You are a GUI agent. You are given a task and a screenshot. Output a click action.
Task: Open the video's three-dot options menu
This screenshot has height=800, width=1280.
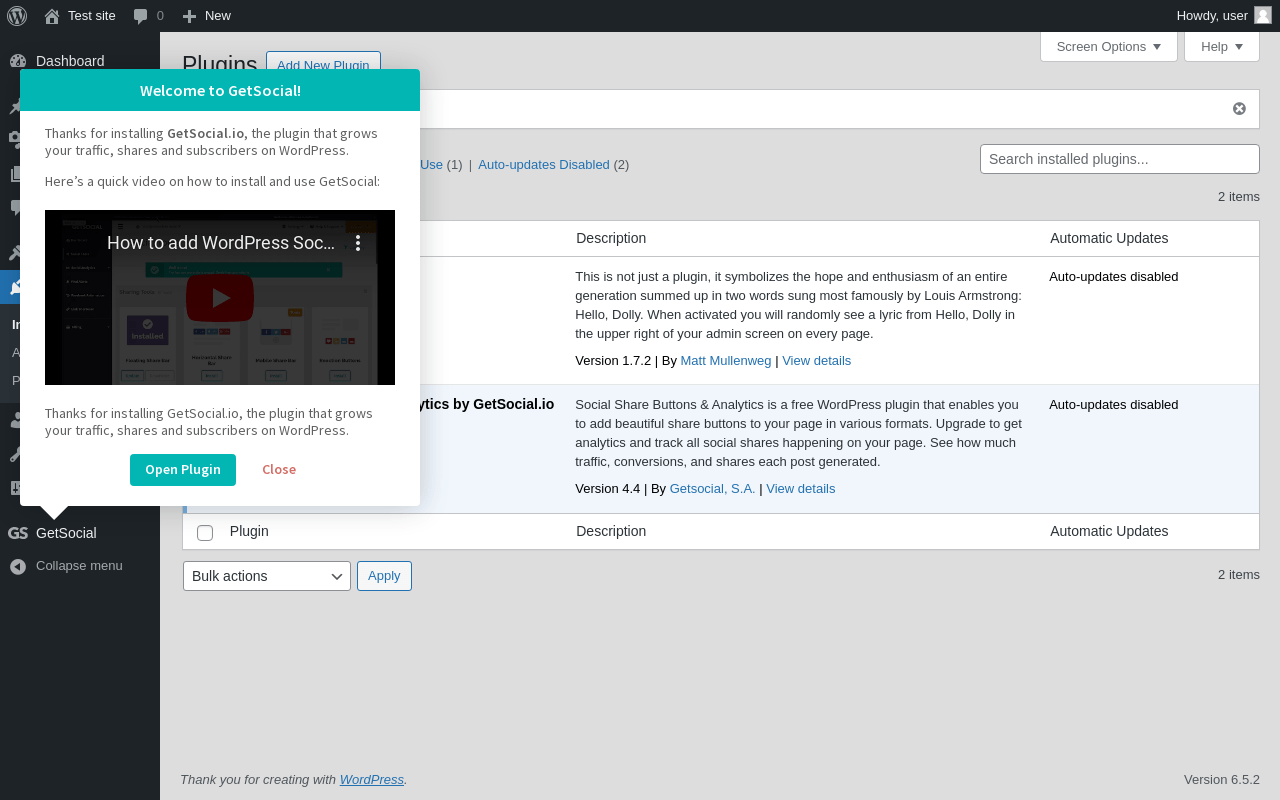point(358,243)
